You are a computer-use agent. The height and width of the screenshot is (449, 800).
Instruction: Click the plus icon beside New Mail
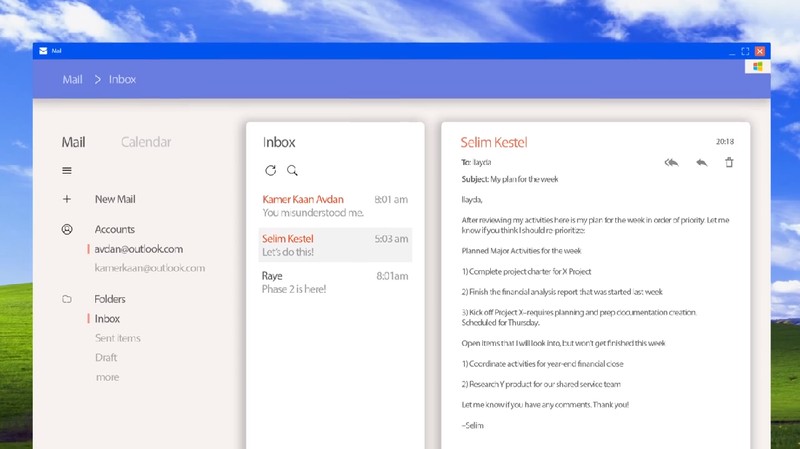(67, 199)
